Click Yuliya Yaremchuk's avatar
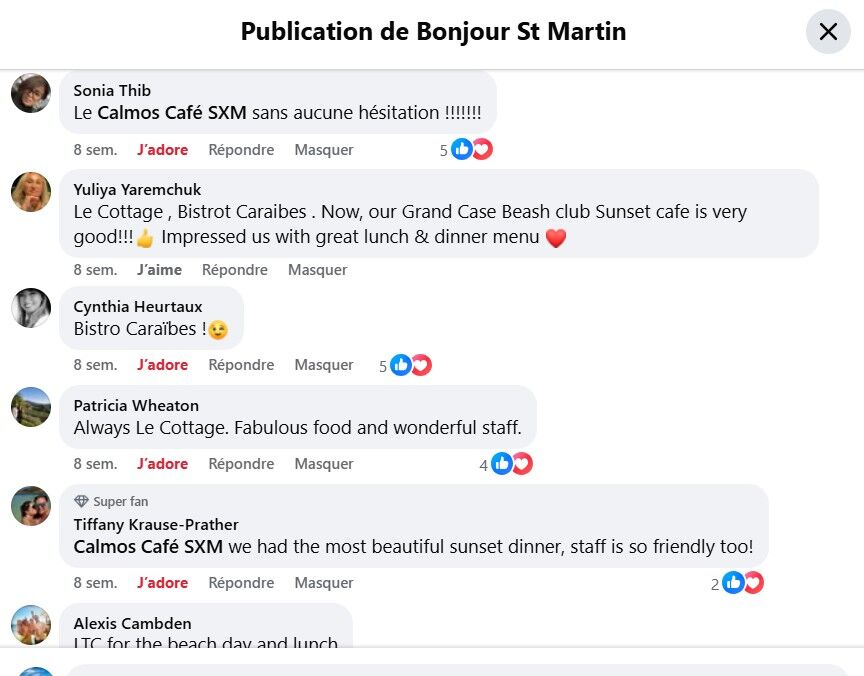864x676 pixels. [x=31, y=192]
